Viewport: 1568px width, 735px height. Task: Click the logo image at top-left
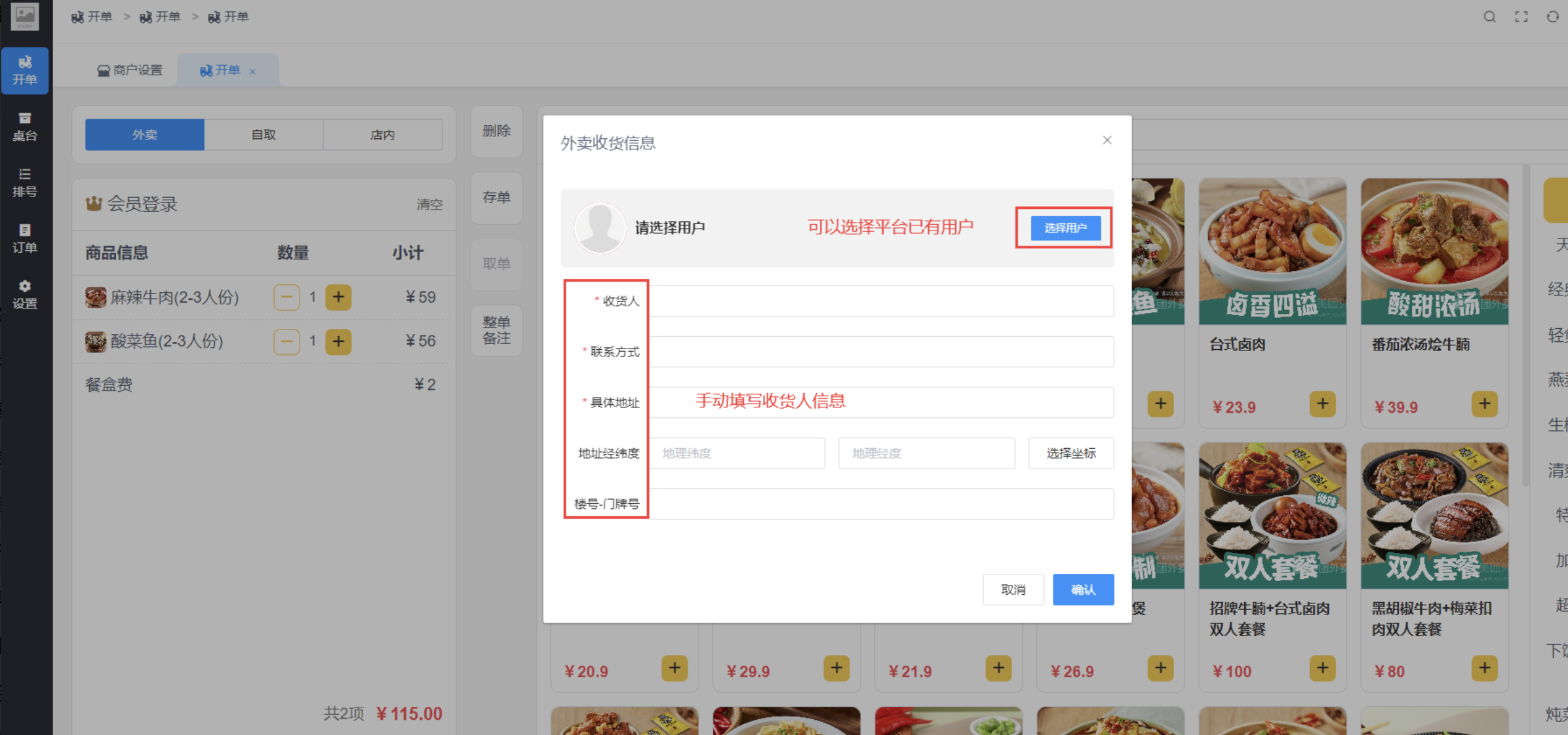coord(26,17)
